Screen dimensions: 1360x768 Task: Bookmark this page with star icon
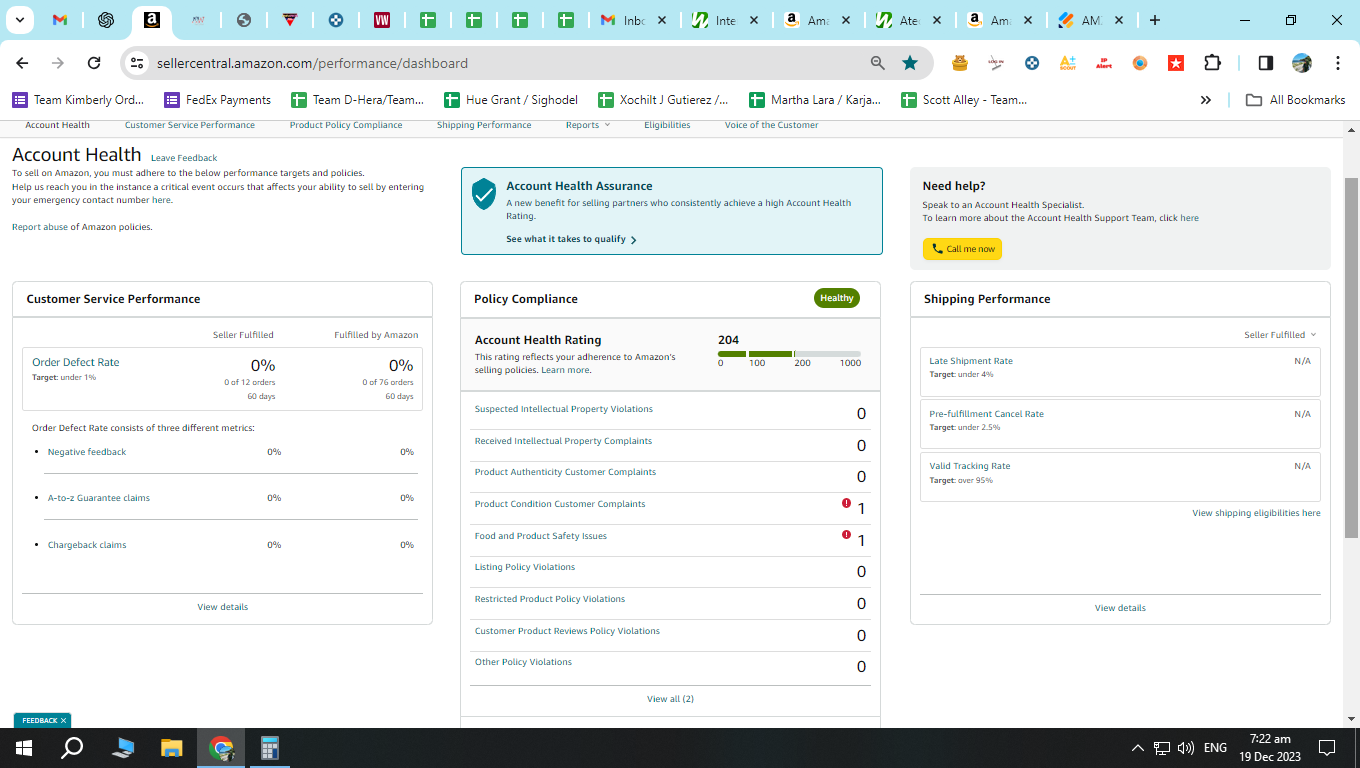pyautogui.click(x=910, y=63)
